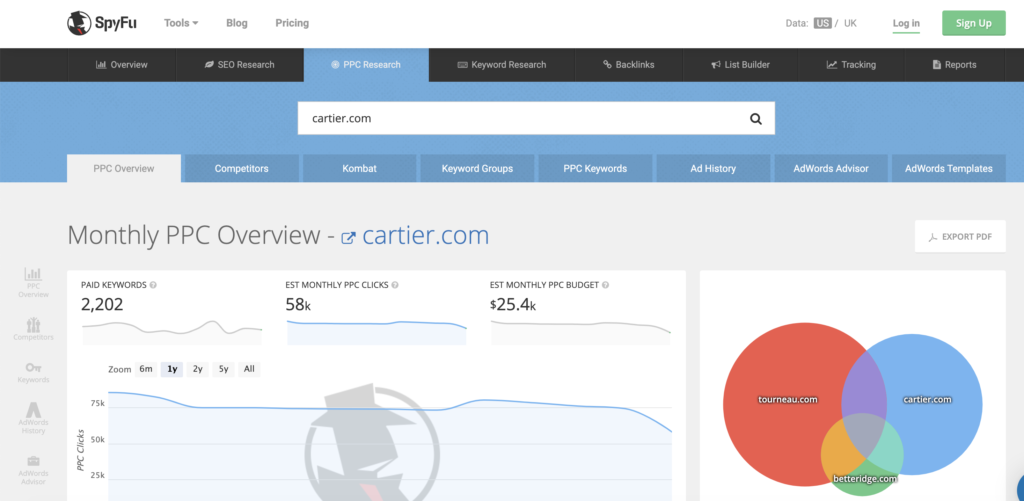Open the Tracking nav tab
The image size is (1024, 501).
(x=851, y=65)
